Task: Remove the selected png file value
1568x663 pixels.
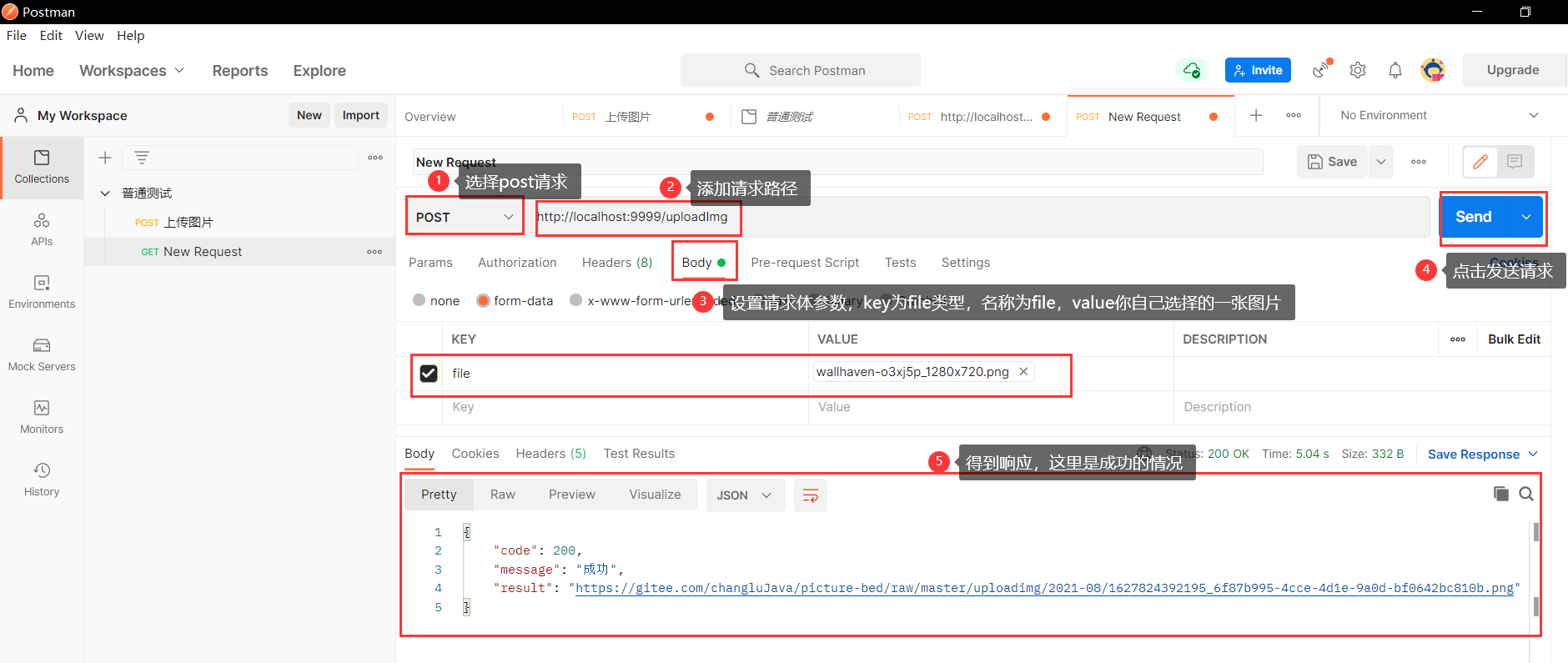Action: point(1023,372)
